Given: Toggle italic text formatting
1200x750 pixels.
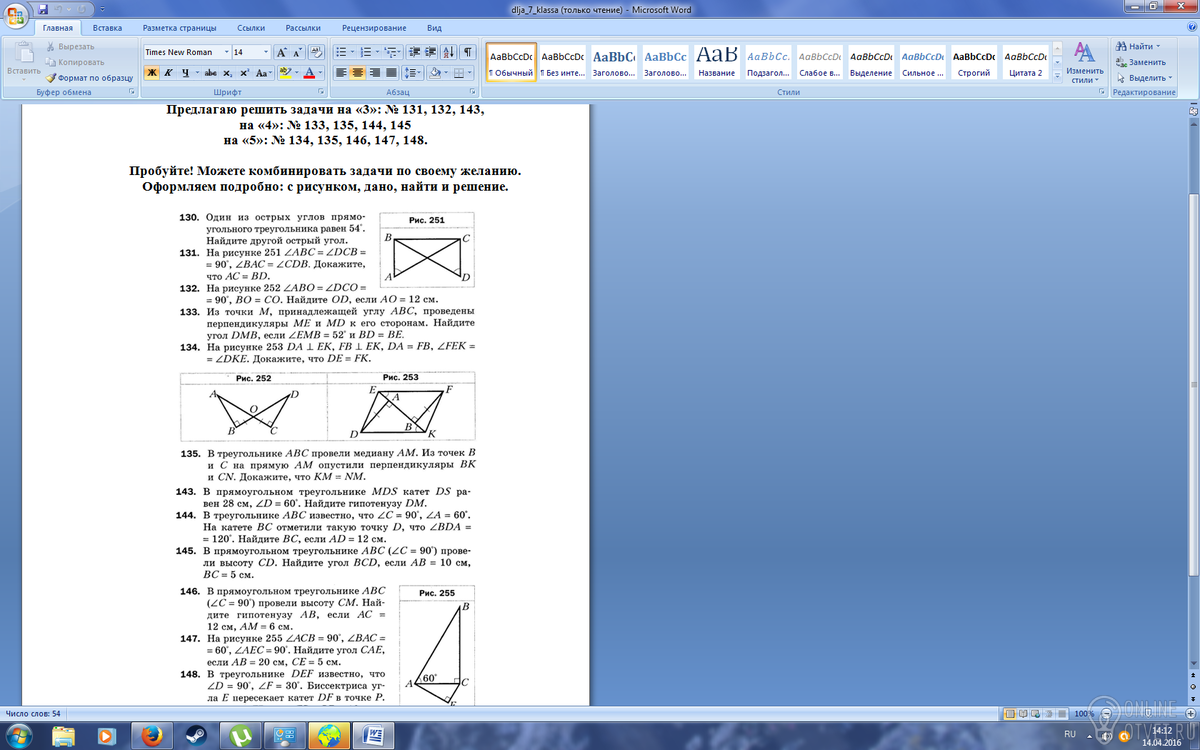Looking at the screenshot, I should (x=170, y=73).
